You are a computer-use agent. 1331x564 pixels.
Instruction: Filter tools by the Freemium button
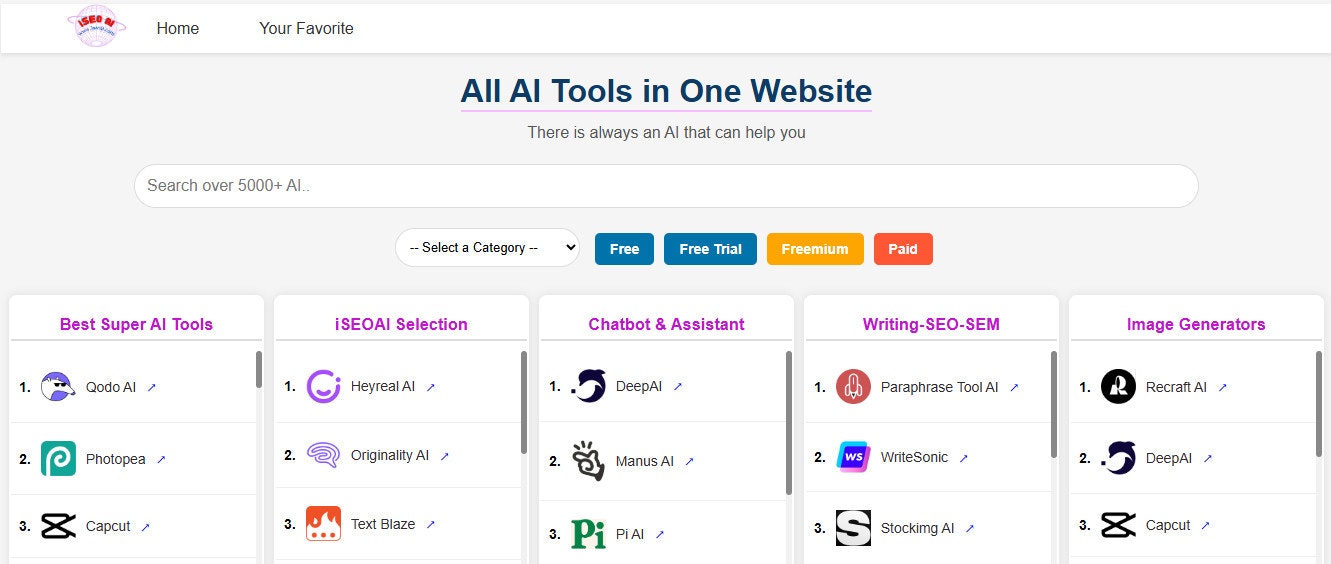point(815,249)
